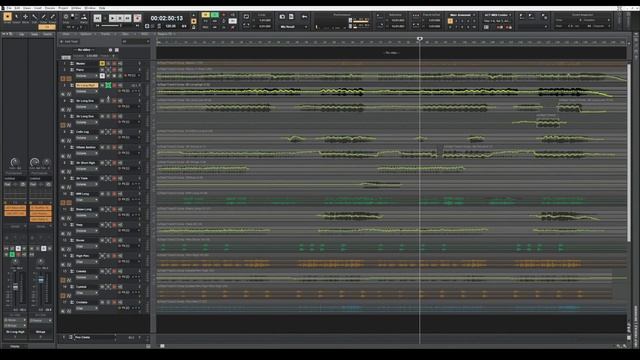Image resolution: width=640 pixels, height=360 pixels.
Task: Select the Edit tool
Action: click(x=35, y=17)
